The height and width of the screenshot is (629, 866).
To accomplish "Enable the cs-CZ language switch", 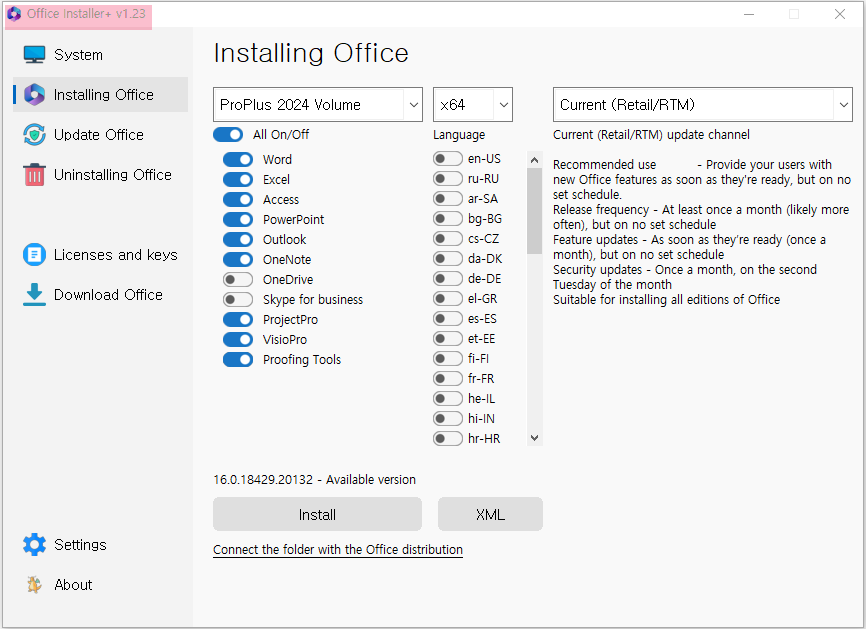I will point(448,239).
